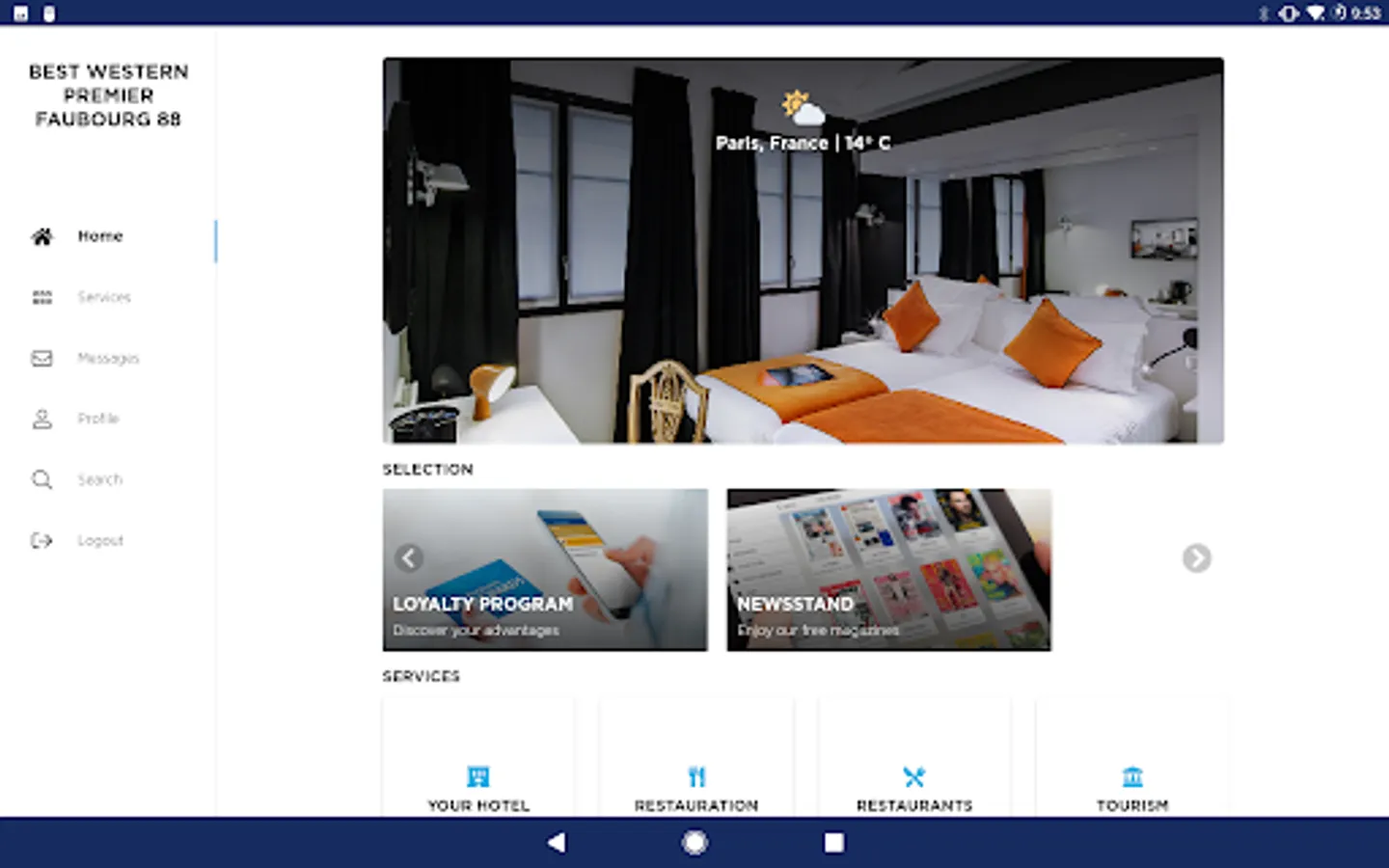Click the Profile person icon
The image size is (1389, 868).
click(41, 419)
